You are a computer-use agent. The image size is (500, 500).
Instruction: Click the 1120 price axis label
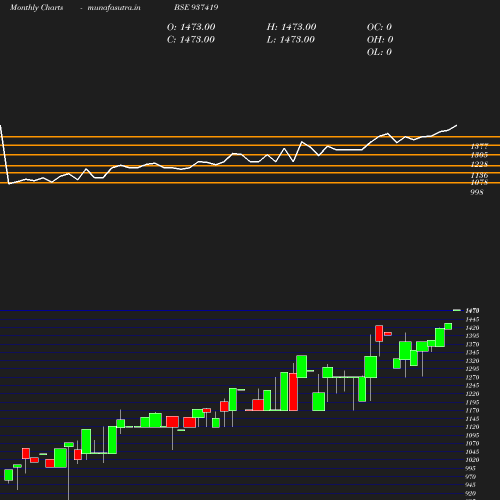(x=472, y=427)
